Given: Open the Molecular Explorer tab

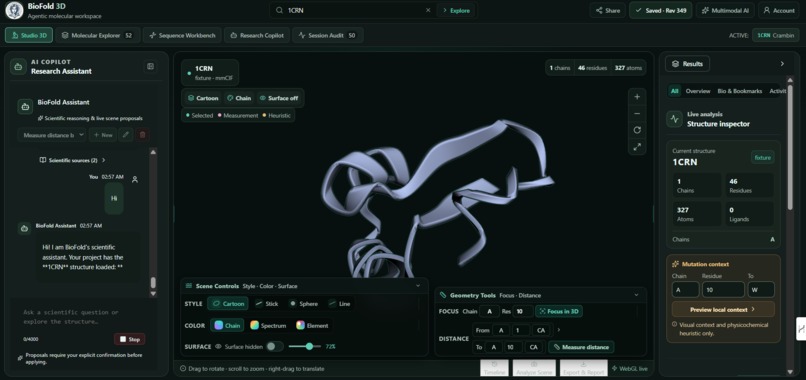Looking at the screenshot, I should coord(97,35).
